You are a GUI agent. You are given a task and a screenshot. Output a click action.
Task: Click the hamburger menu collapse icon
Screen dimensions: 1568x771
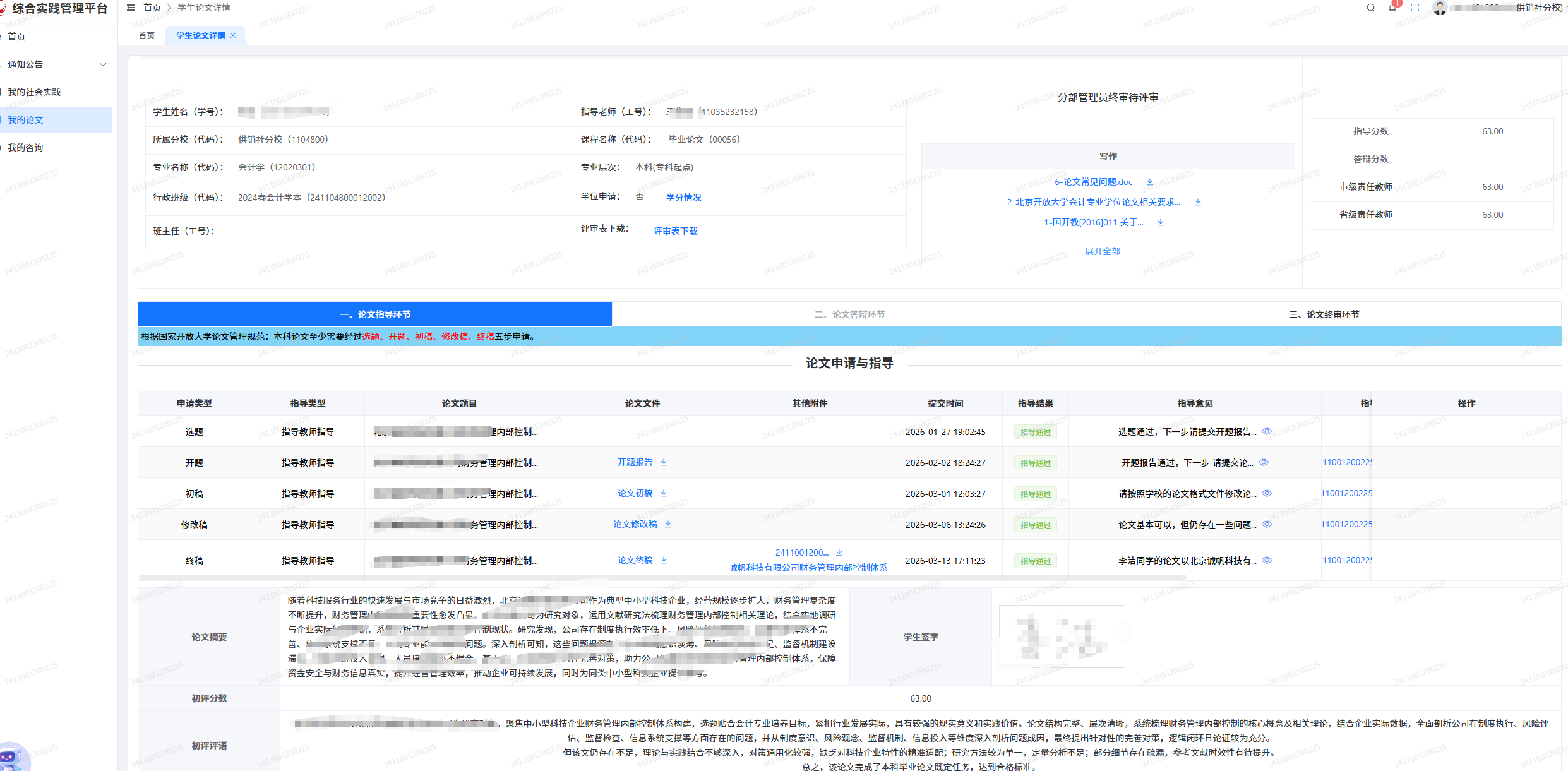(x=131, y=8)
